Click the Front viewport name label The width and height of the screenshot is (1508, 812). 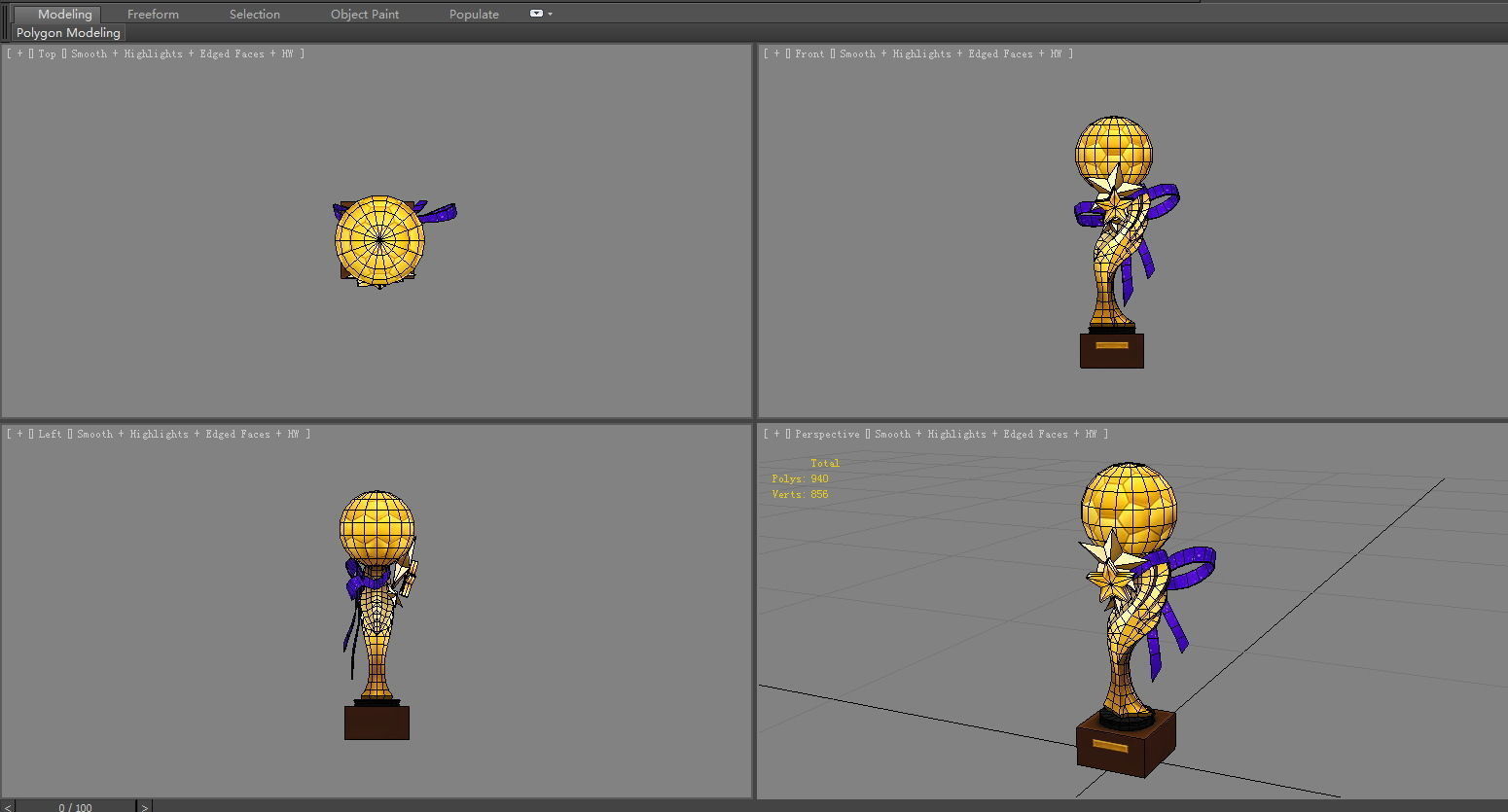(x=808, y=54)
